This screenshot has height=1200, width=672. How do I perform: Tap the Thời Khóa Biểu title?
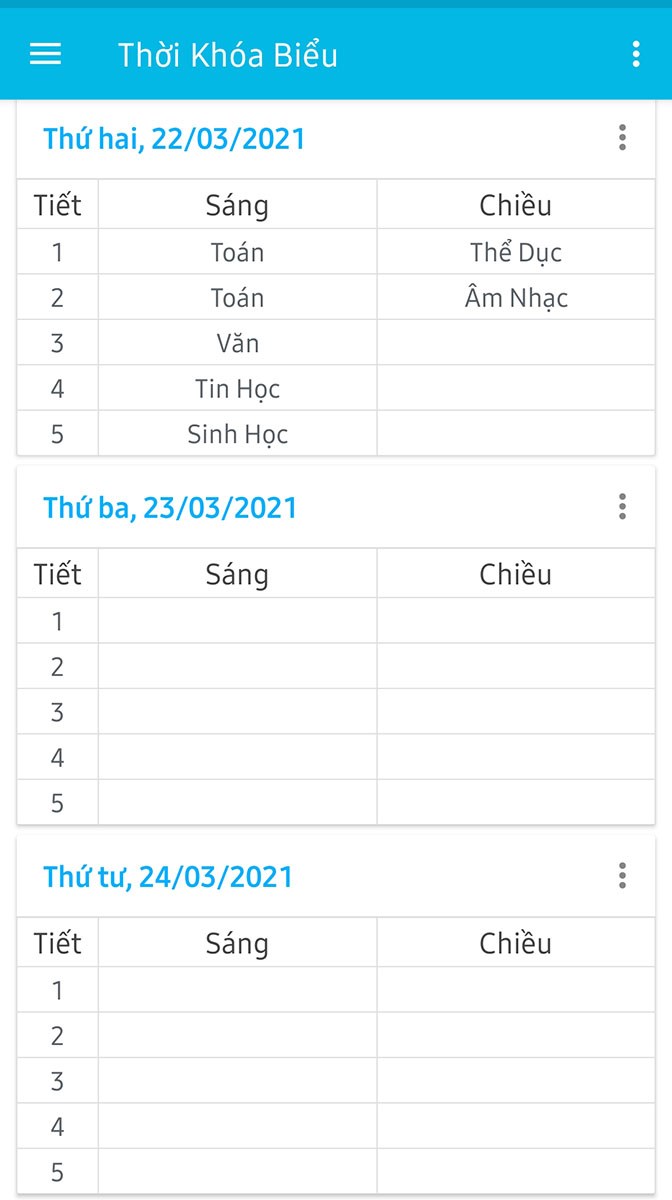pos(228,54)
